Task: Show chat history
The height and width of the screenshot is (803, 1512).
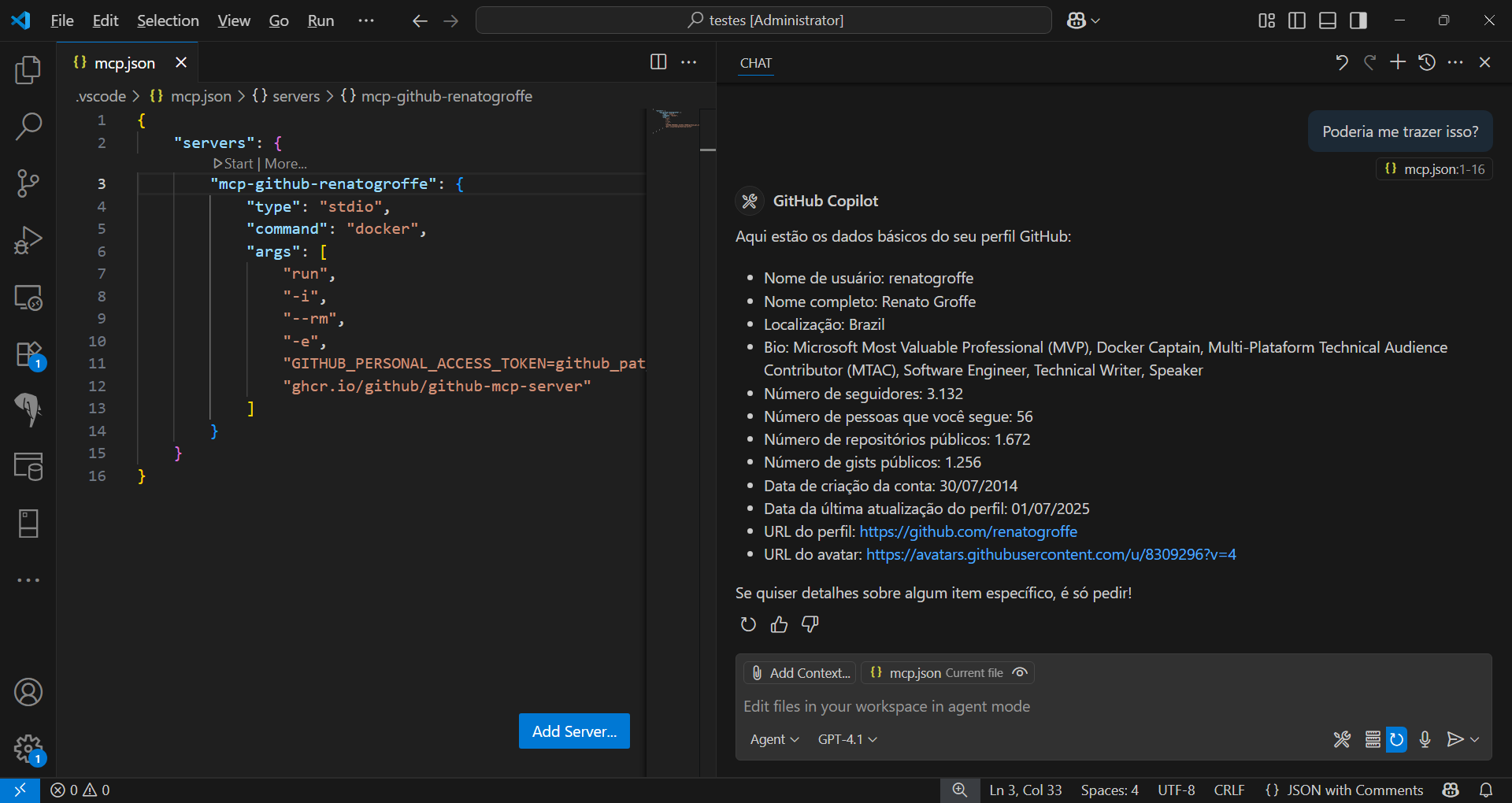Action: click(1427, 62)
